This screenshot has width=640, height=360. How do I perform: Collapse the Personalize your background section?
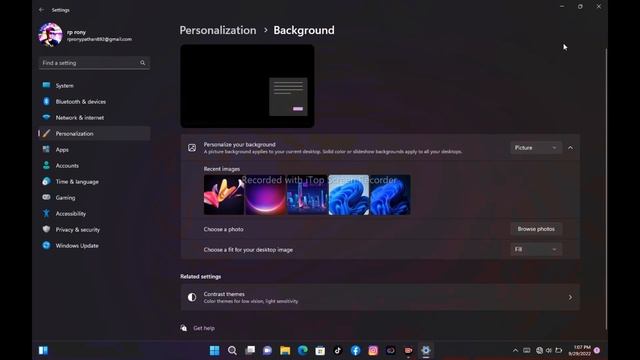point(570,148)
